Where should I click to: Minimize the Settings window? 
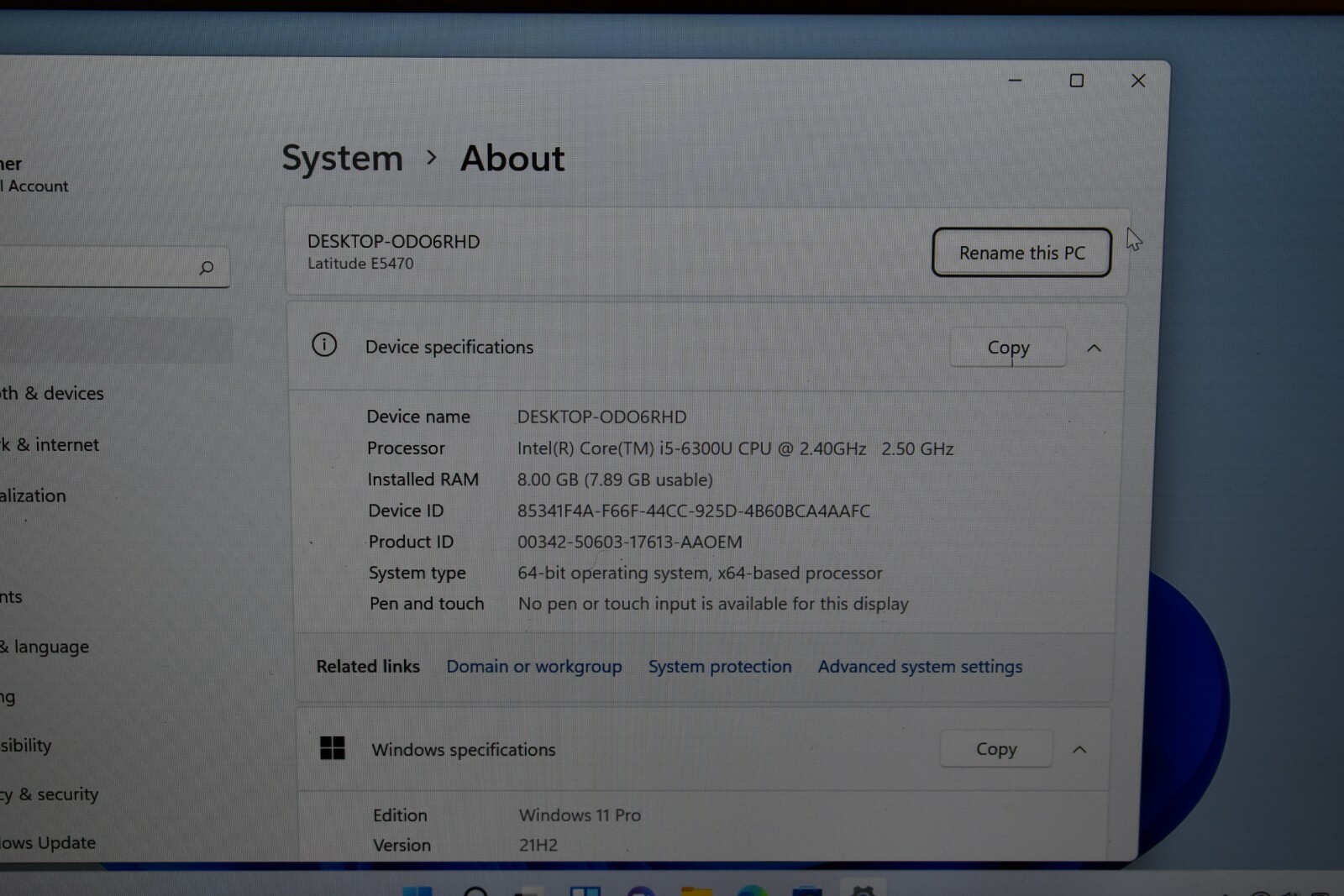pyautogui.click(x=1015, y=81)
